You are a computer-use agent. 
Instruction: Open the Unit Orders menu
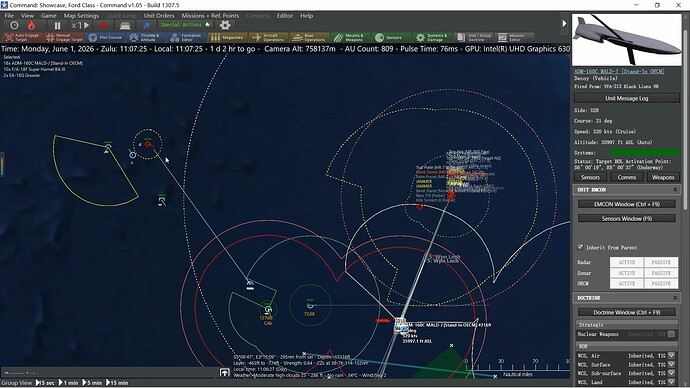(x=159, y=15)
